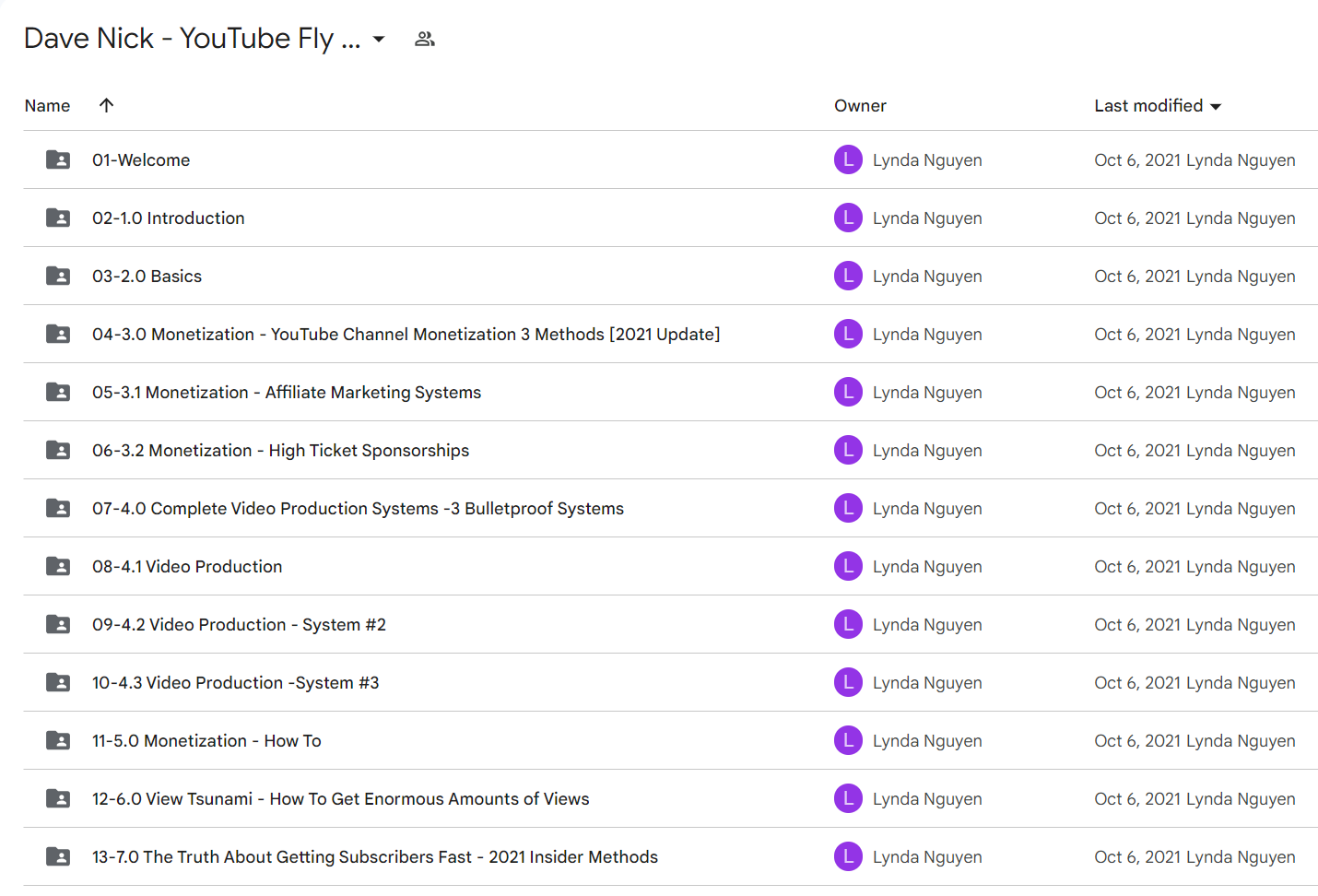Click Oct 6, 2021 date in 08-4.1 row
The image size is (1318, 896).
[x=1137, y=567]
